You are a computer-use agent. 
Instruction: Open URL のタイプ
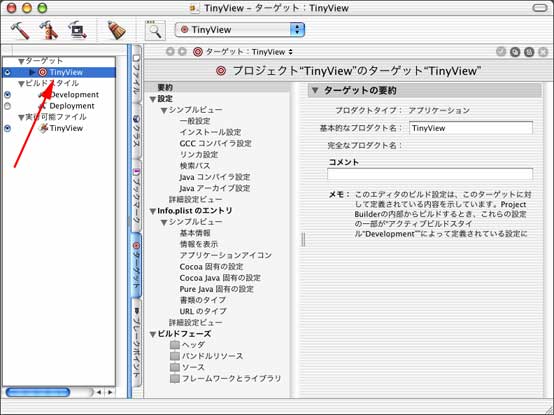[x=203, y=312]
